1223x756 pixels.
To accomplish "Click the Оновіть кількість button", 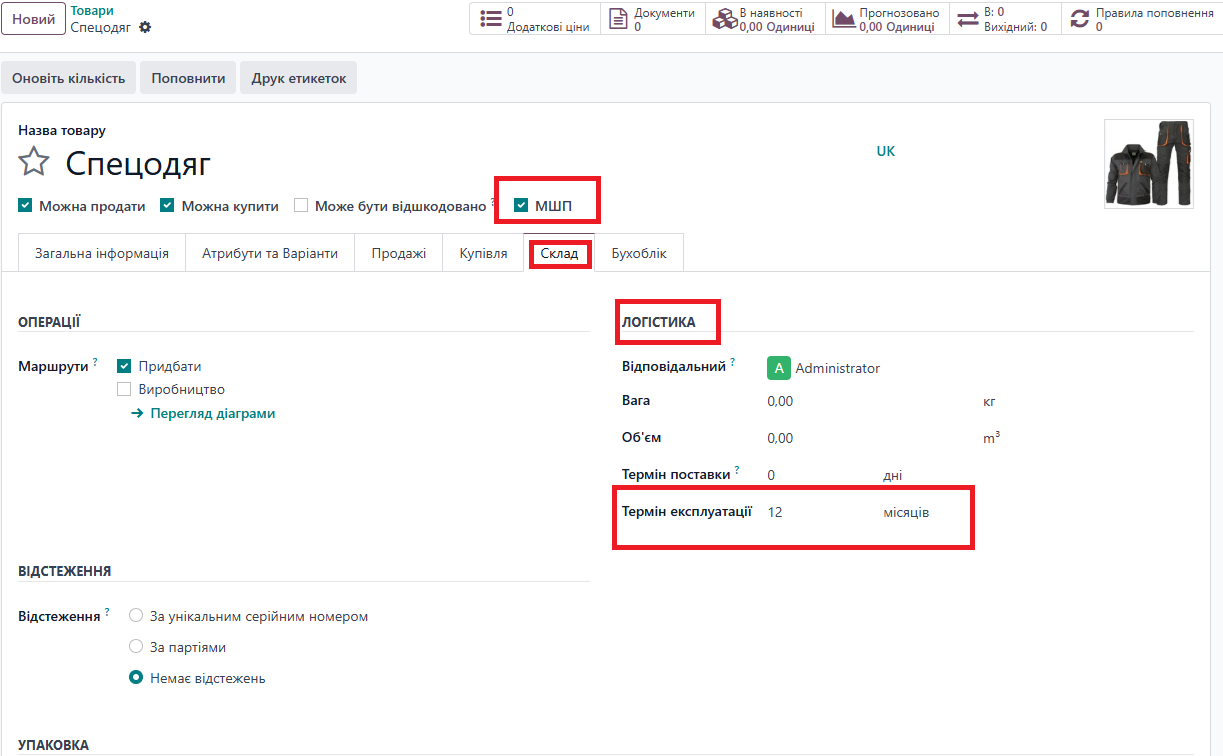I will pyautogui.click(x=68, y=78).
